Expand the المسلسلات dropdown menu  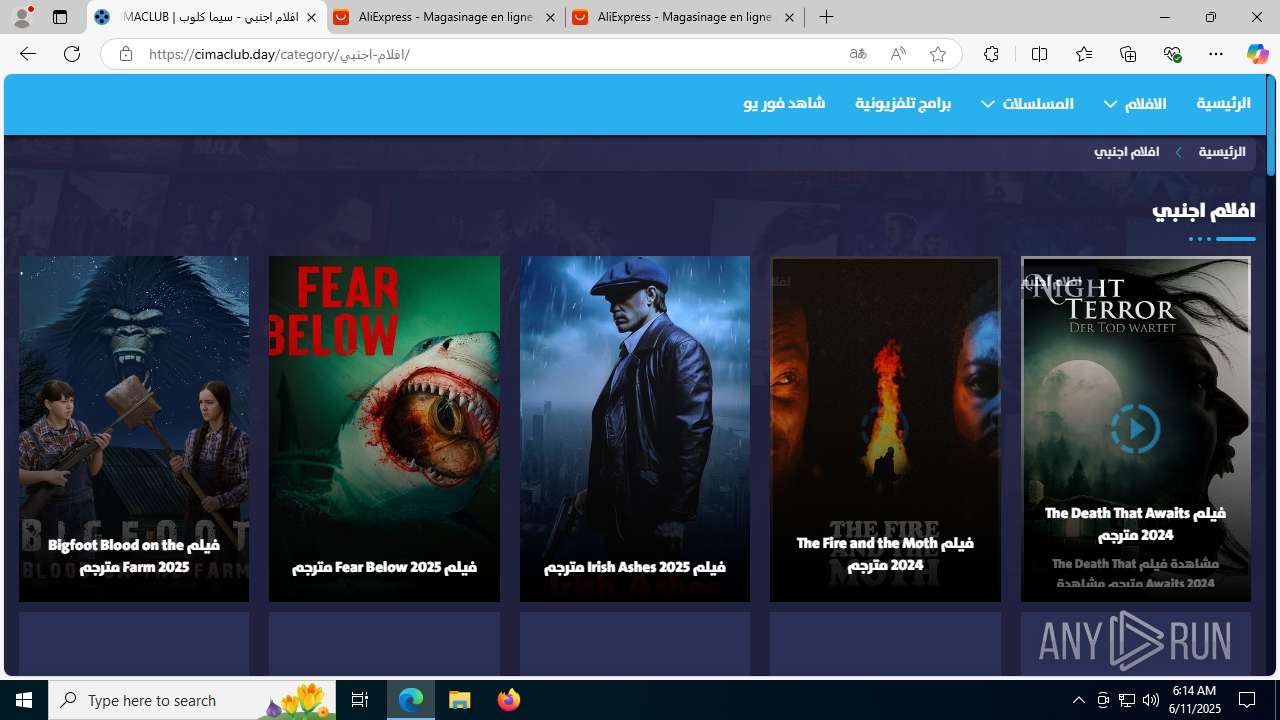1027,104
